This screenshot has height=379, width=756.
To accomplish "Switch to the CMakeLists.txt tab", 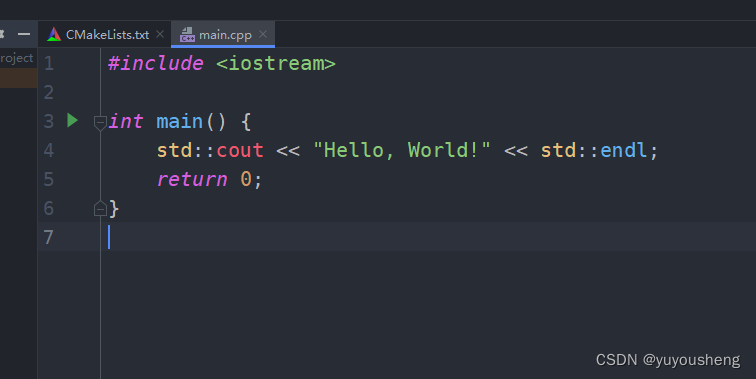I will [105, 35].
